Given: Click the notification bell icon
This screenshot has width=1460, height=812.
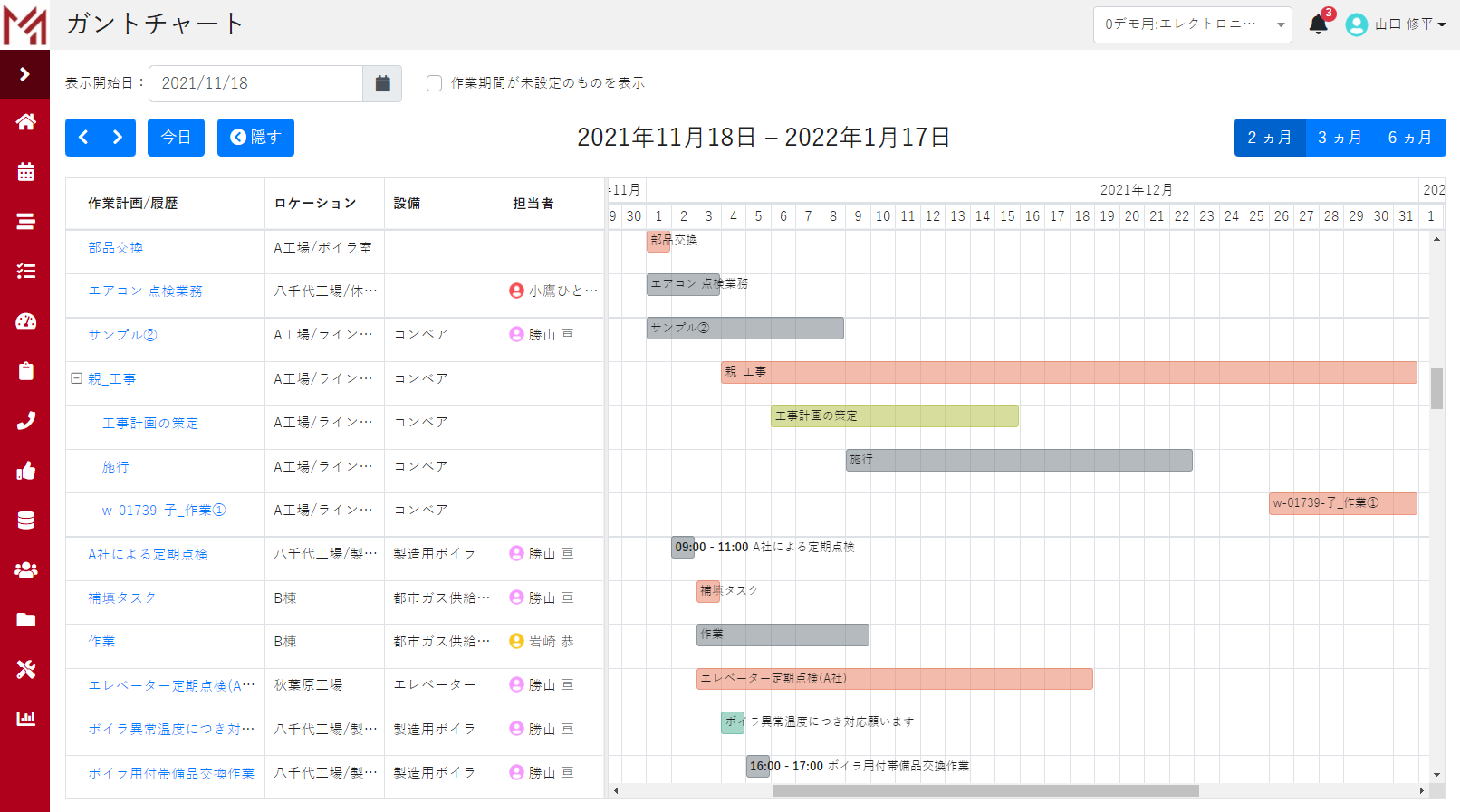Looking at the screenshot, I should coord(1318,24).
